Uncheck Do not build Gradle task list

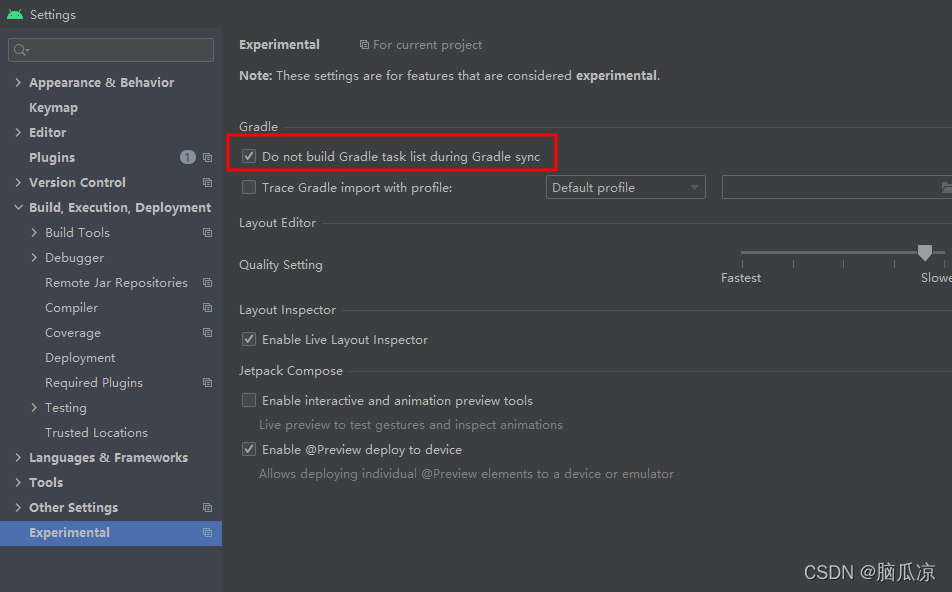click(249, 156)
